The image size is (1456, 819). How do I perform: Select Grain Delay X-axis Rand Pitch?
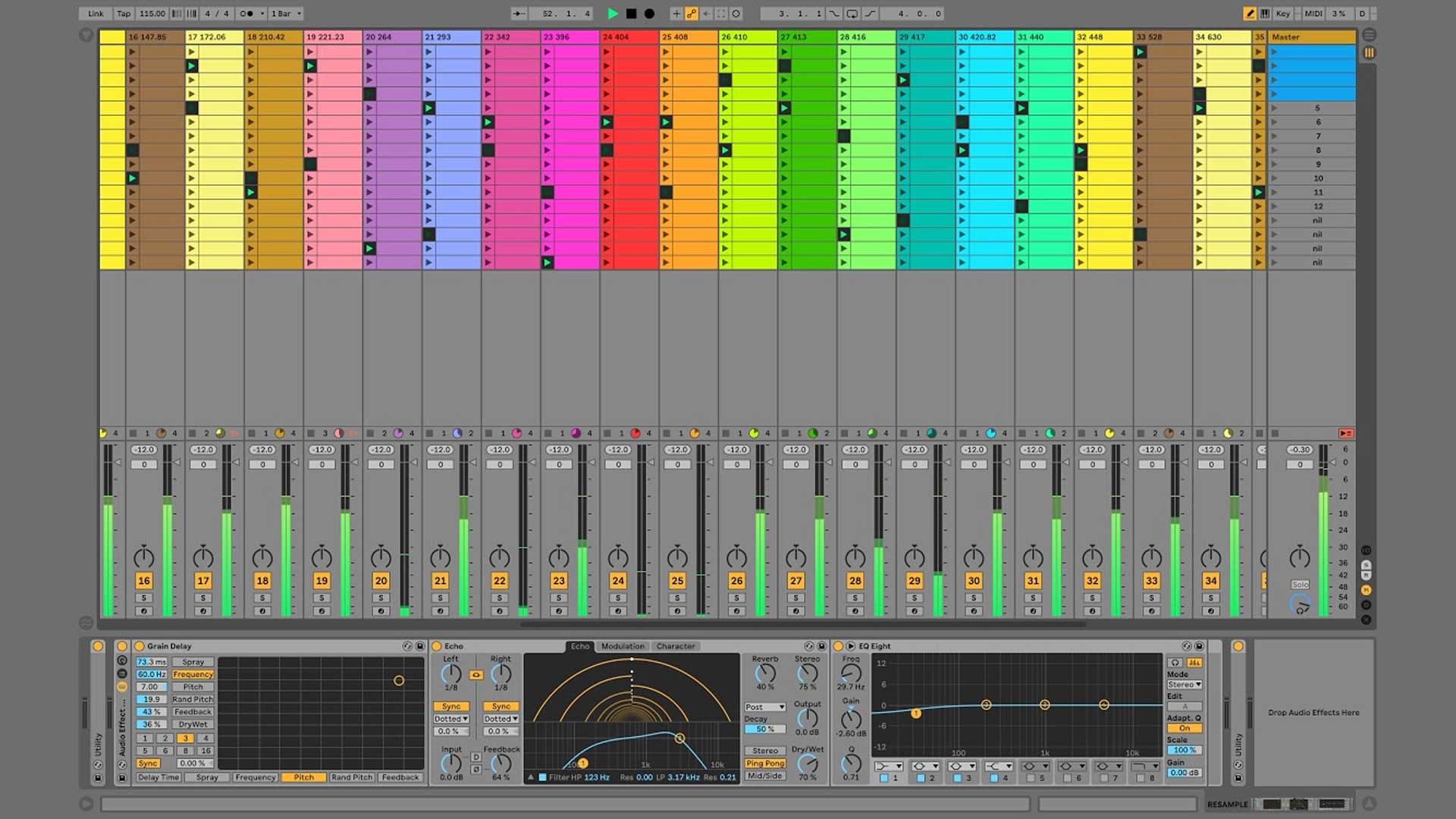[x=352, y=777]
